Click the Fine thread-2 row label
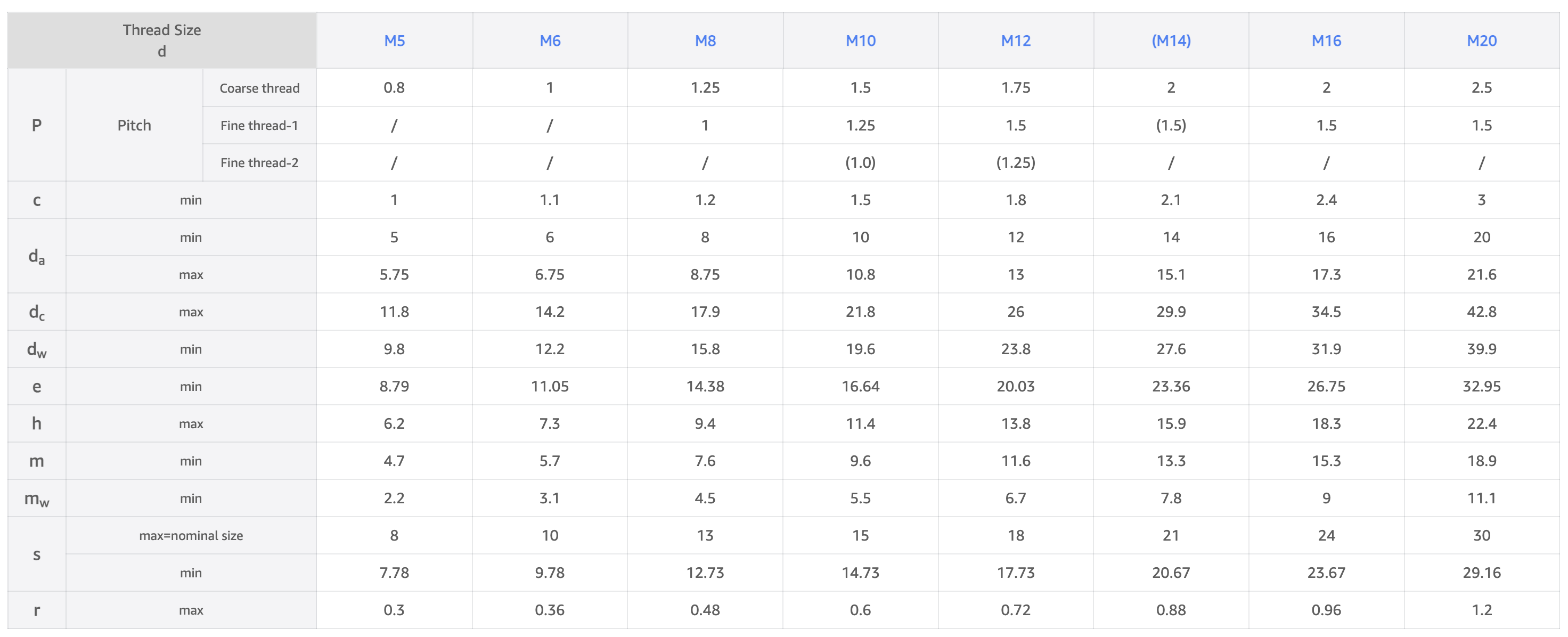1568x637 pixels. 259,162
